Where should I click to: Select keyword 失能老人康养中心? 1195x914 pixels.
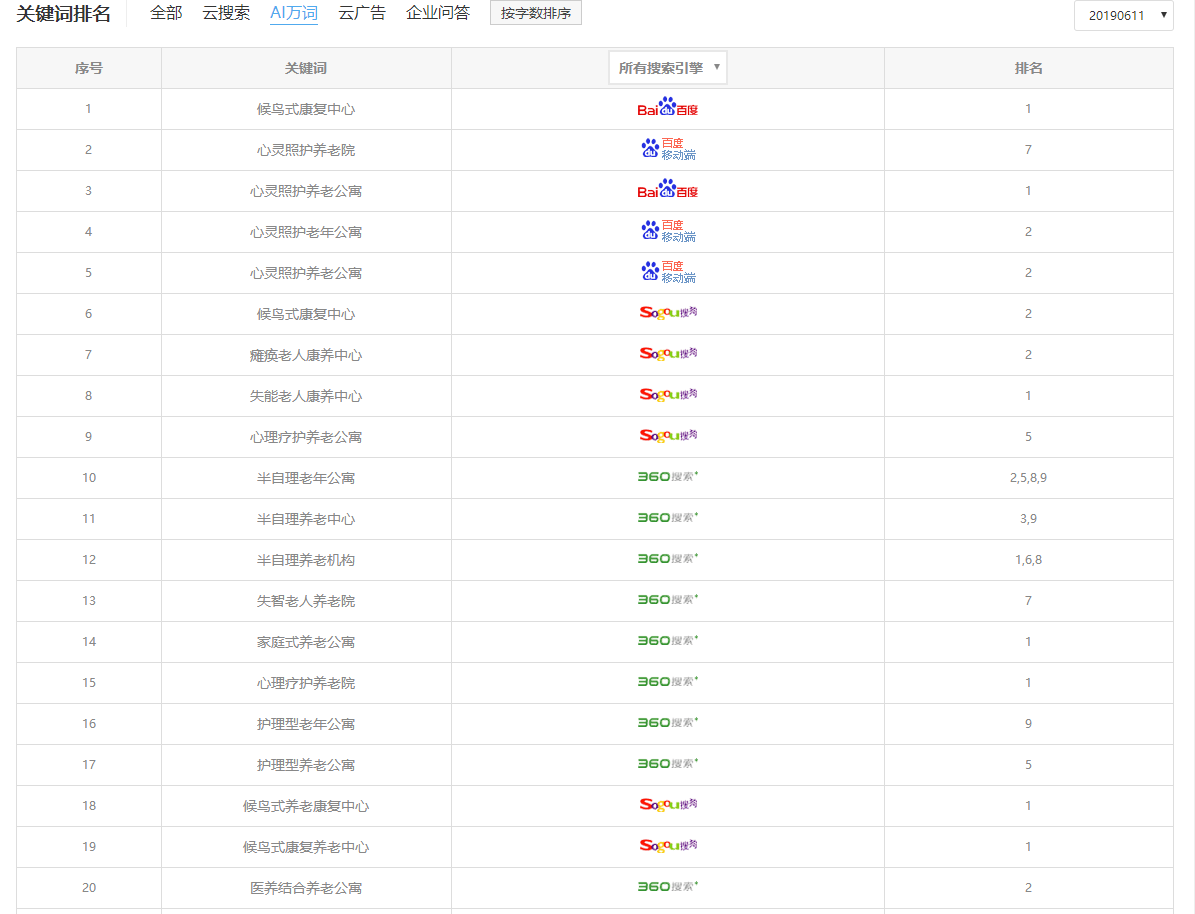pos(306,396)
